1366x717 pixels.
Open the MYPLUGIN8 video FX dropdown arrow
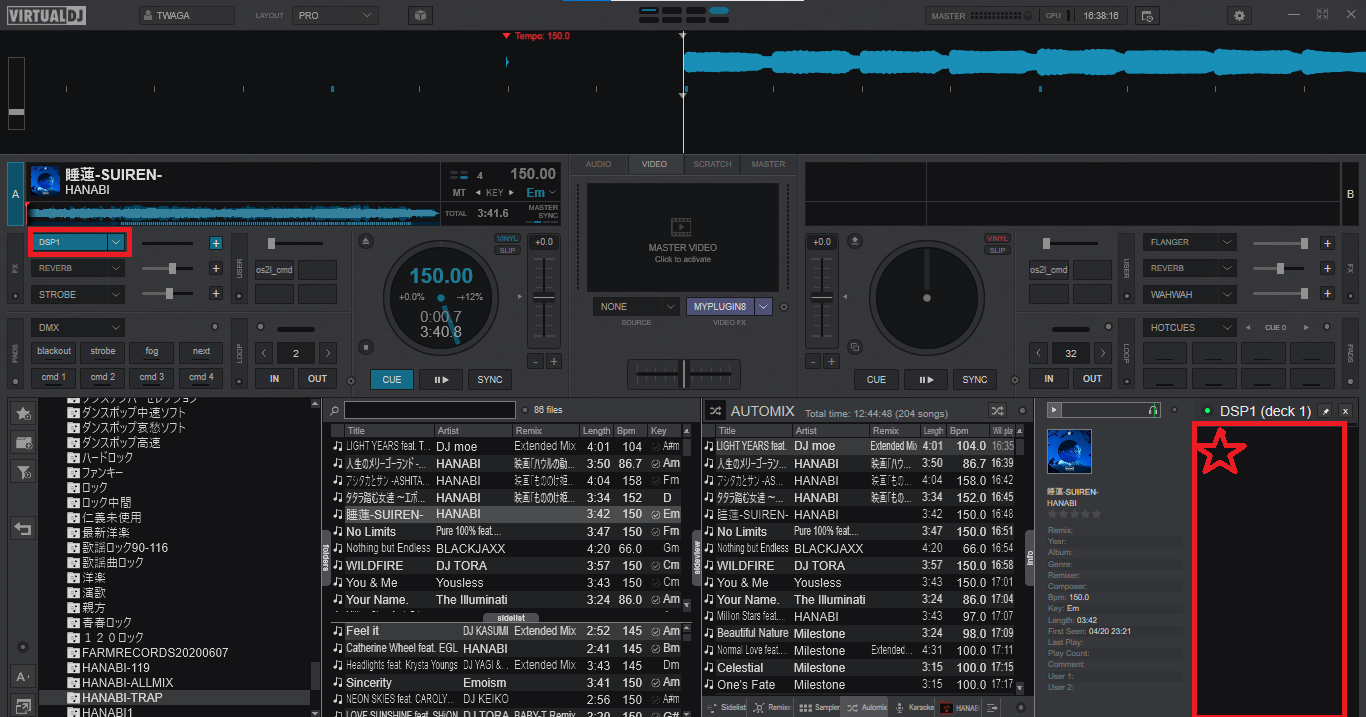pos(763,307)
